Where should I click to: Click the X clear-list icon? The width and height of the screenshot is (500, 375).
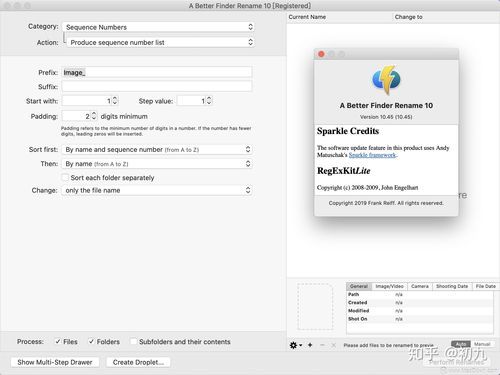coord(334,345)
